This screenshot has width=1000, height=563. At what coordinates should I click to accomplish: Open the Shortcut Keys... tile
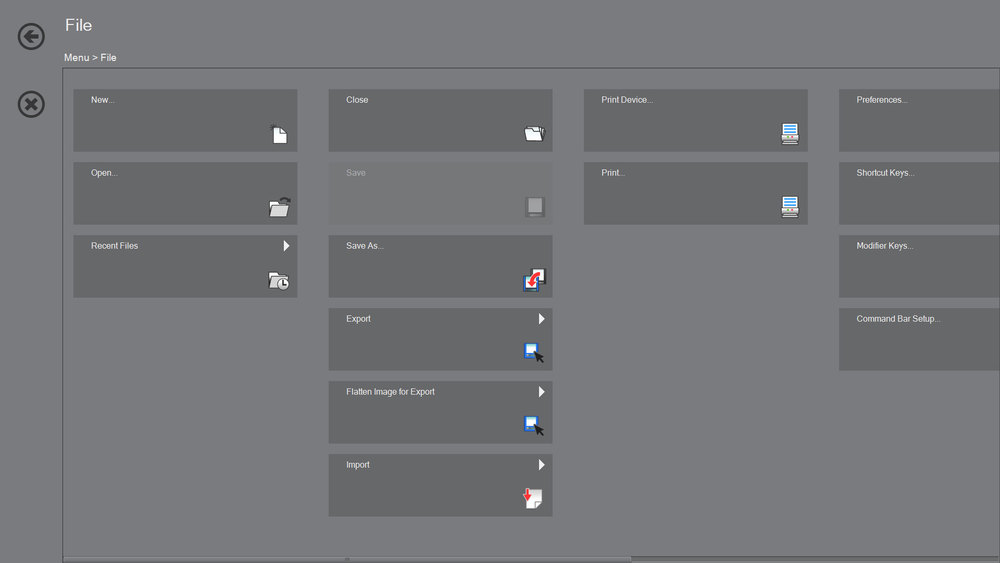tap(919, 193)
